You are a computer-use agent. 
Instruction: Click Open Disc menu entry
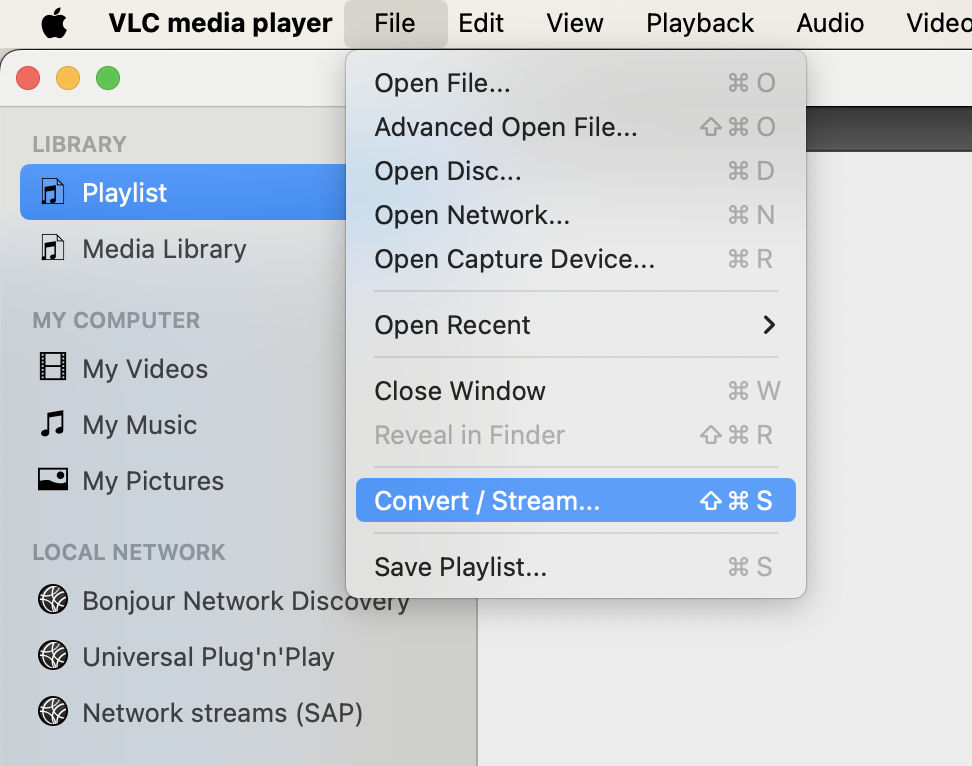tap(445, 171)
